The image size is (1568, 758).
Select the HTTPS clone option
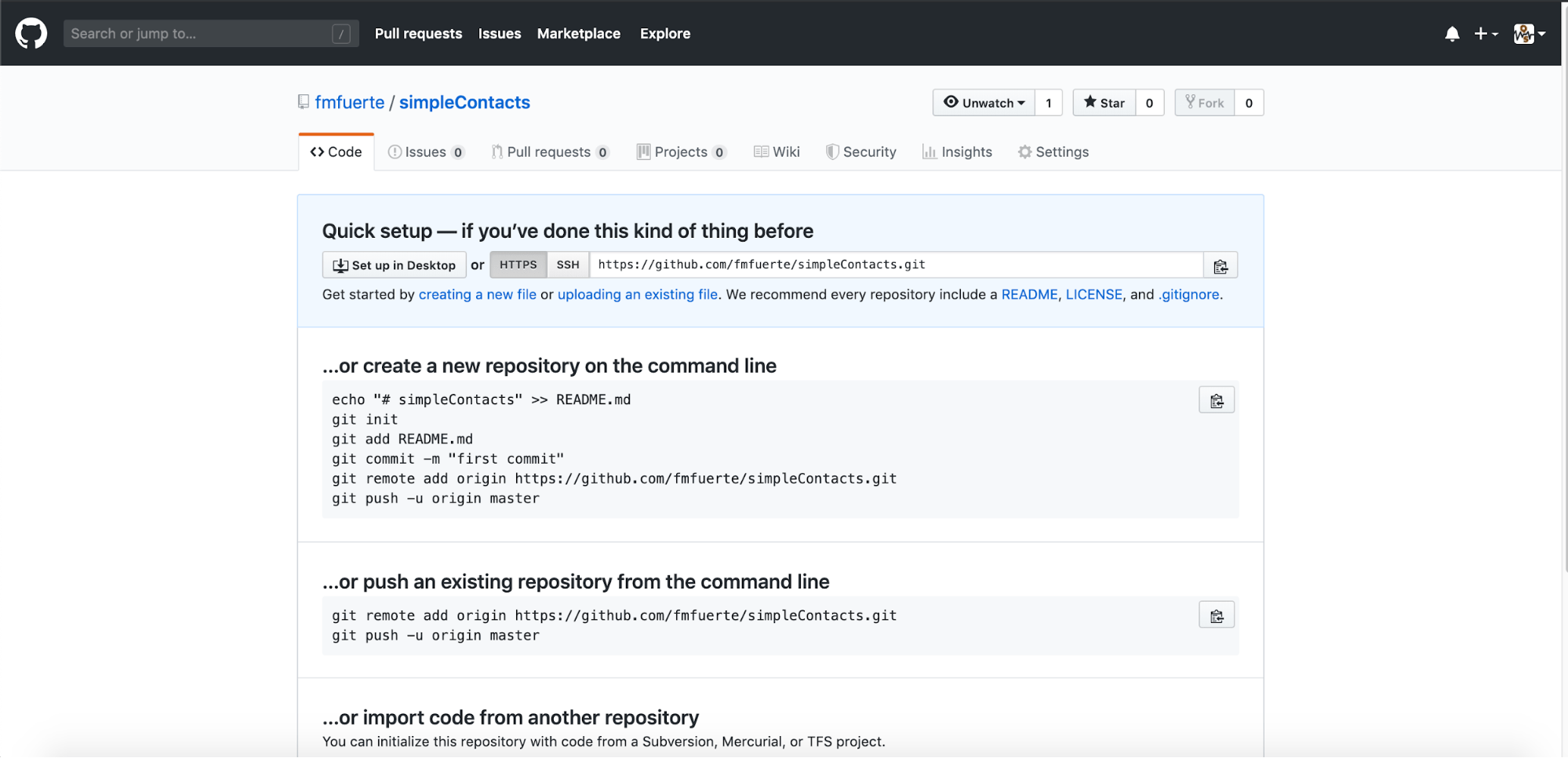(x=518, y=264)
